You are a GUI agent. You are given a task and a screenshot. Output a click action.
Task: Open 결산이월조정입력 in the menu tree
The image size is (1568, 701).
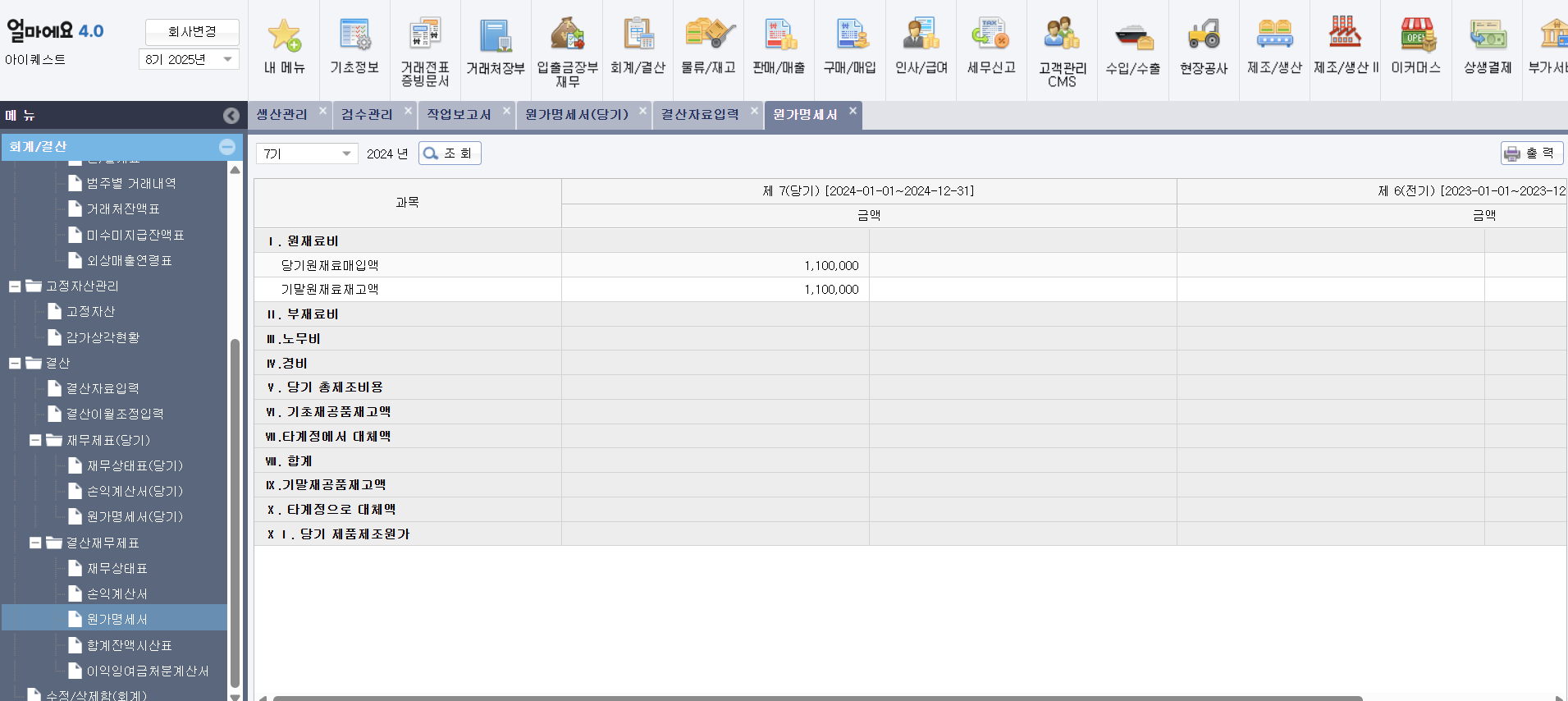pos(115,414)
